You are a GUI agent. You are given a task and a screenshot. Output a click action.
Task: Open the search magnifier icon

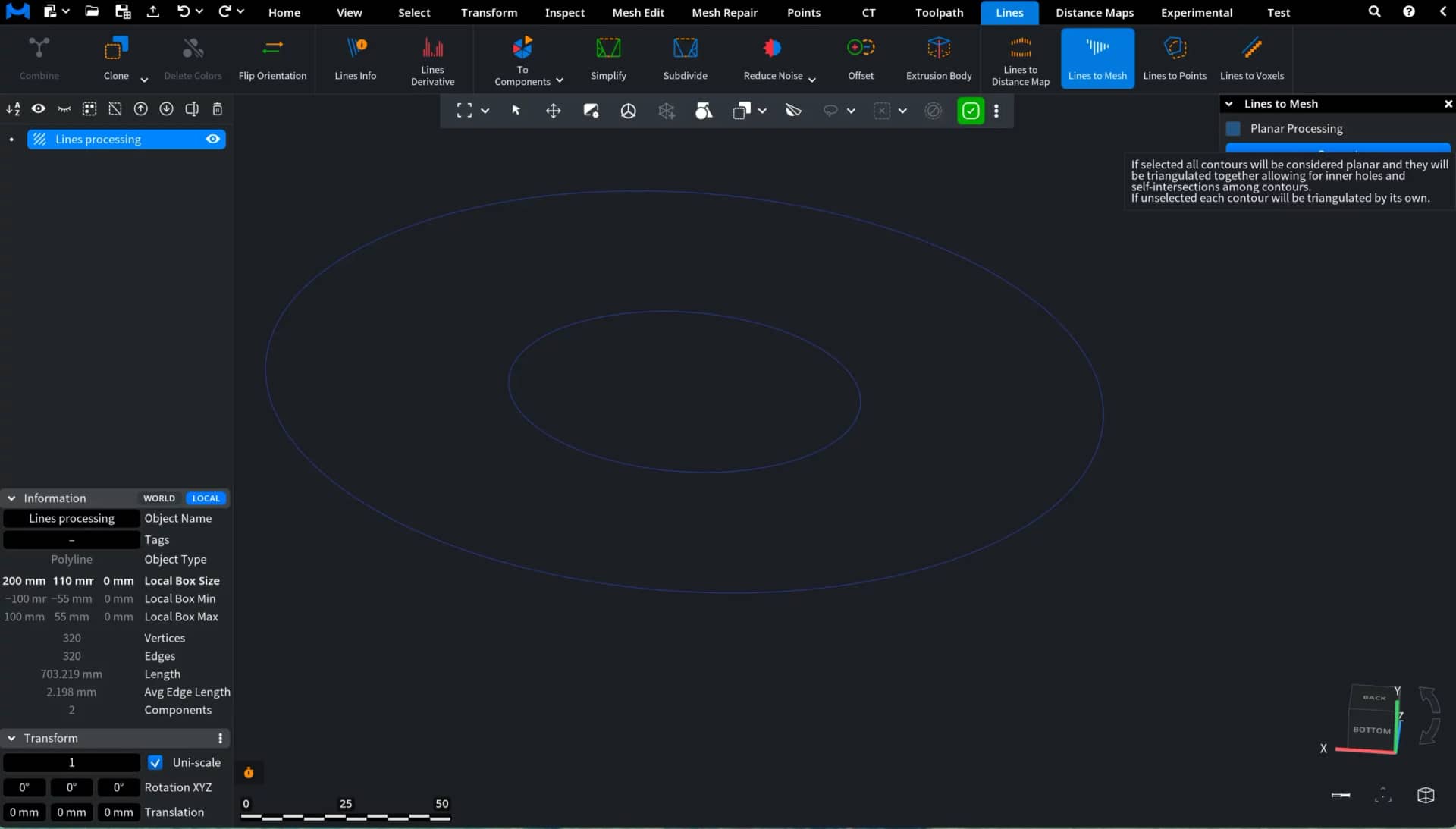tap(1374, 11)
